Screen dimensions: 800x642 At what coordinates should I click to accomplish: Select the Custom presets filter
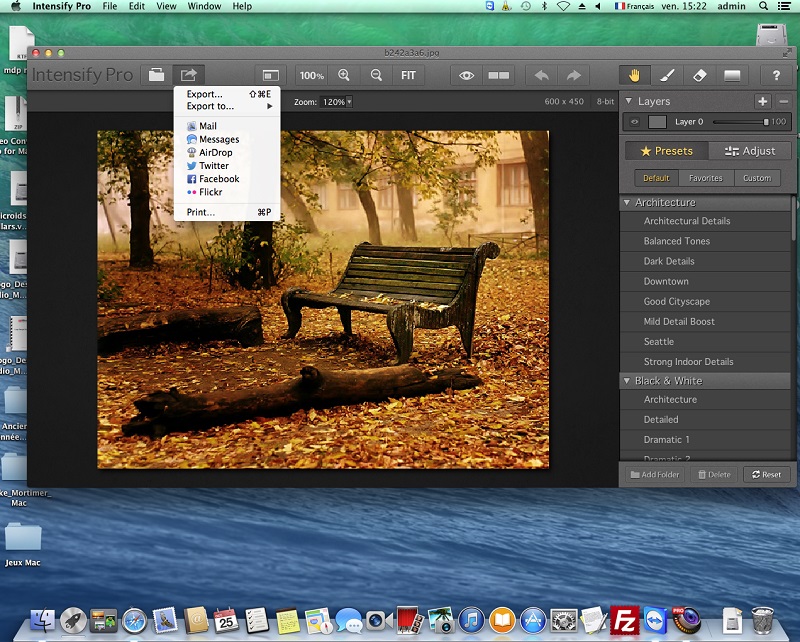[x=757, y=178]
